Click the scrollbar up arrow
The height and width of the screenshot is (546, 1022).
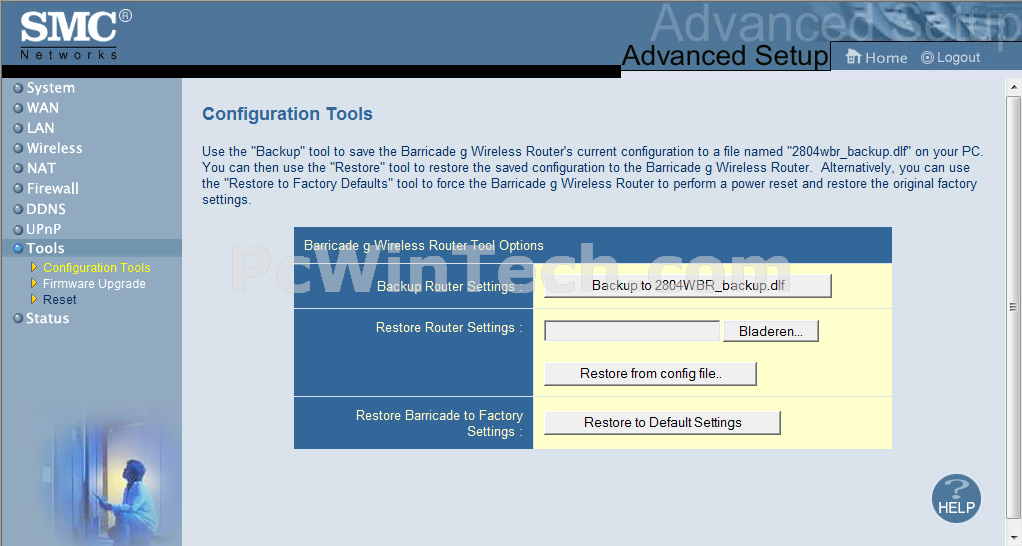[1014, 87]
